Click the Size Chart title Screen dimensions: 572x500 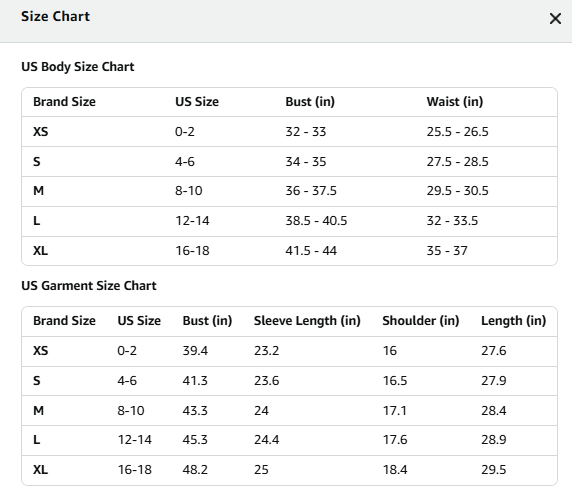pyautogui.click(x=55, y=16)
